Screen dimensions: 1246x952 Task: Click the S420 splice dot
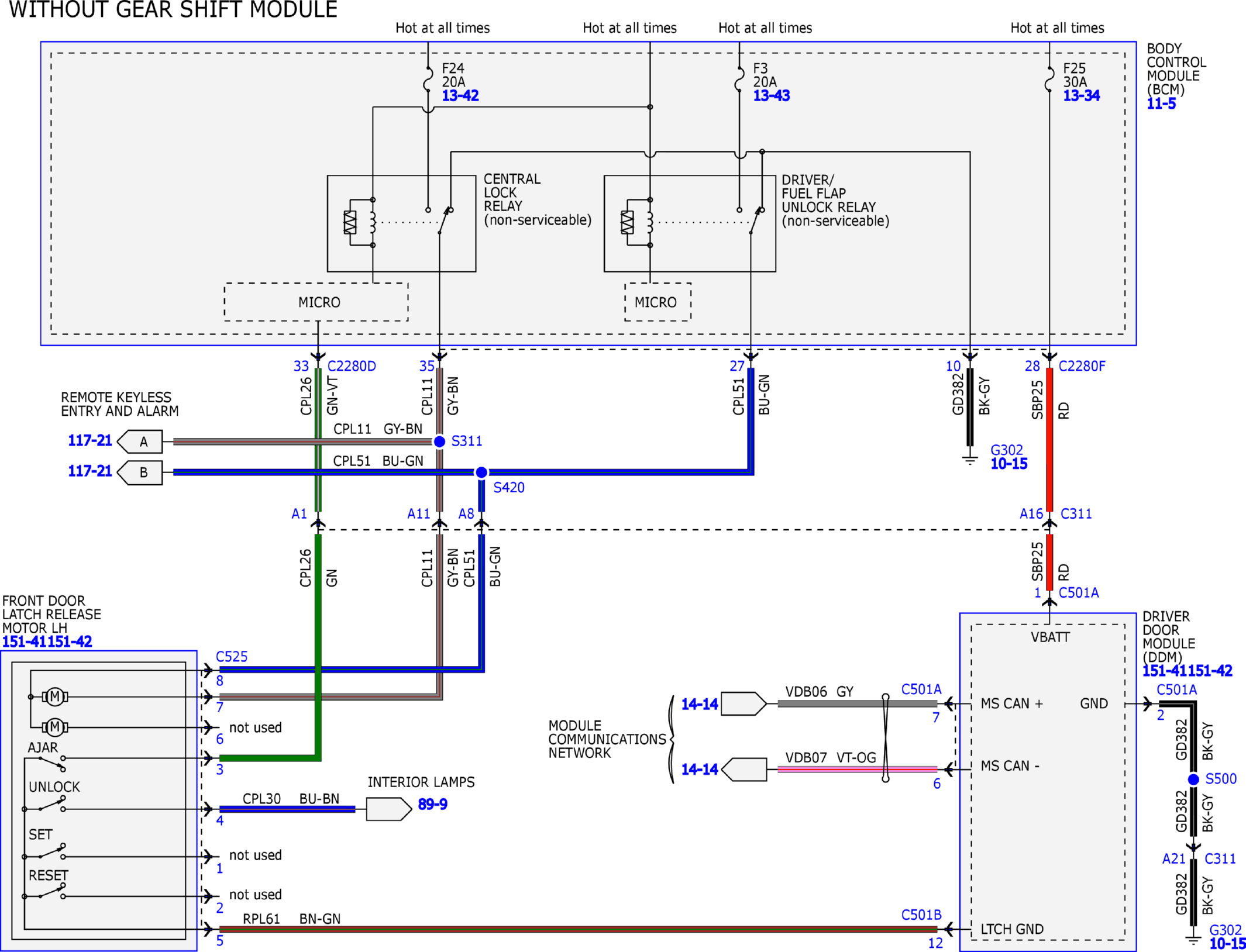click(481, 472)
